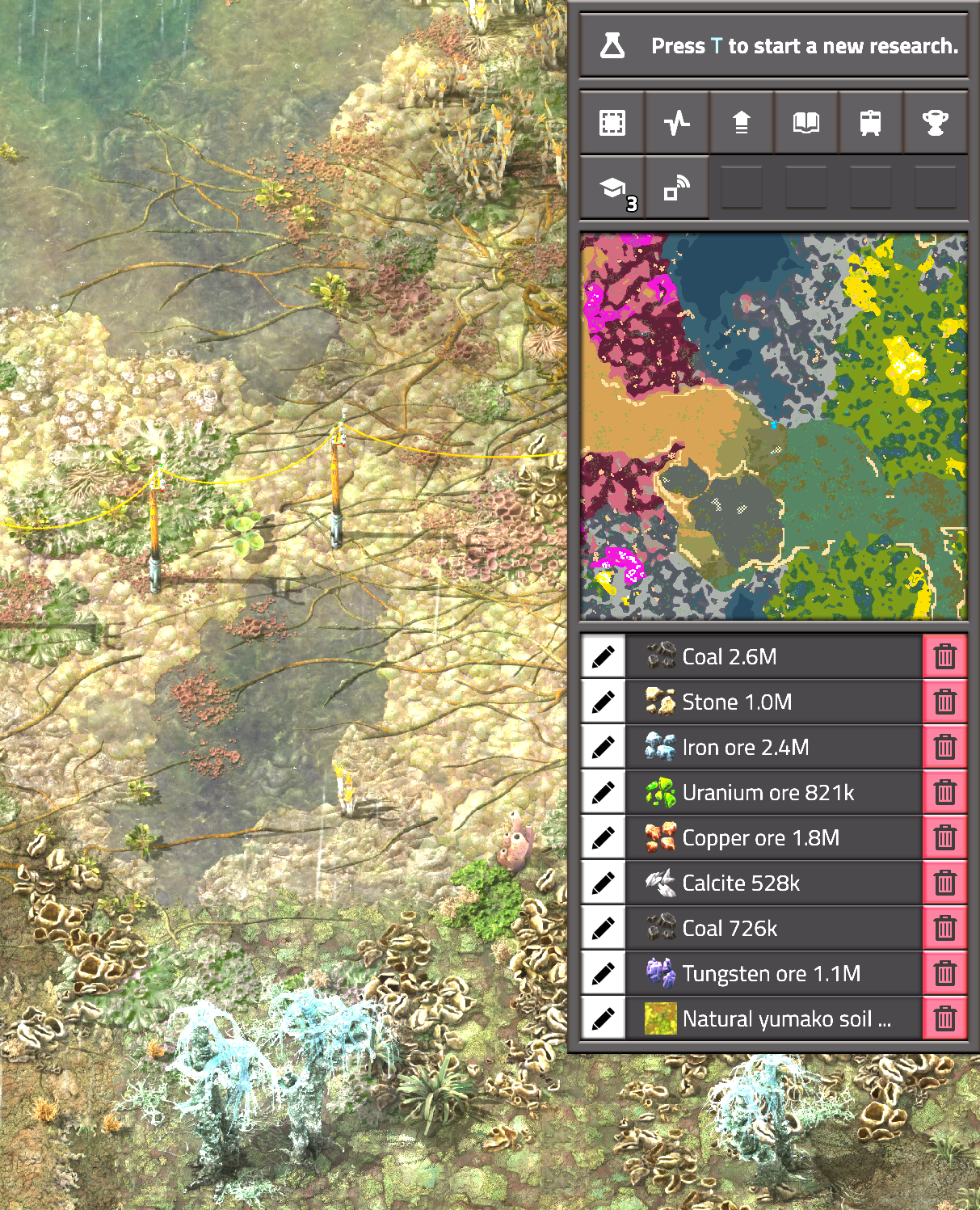Click the research flask icon
This screenshot has width=980, height=1210.
(x=612, y=46)
